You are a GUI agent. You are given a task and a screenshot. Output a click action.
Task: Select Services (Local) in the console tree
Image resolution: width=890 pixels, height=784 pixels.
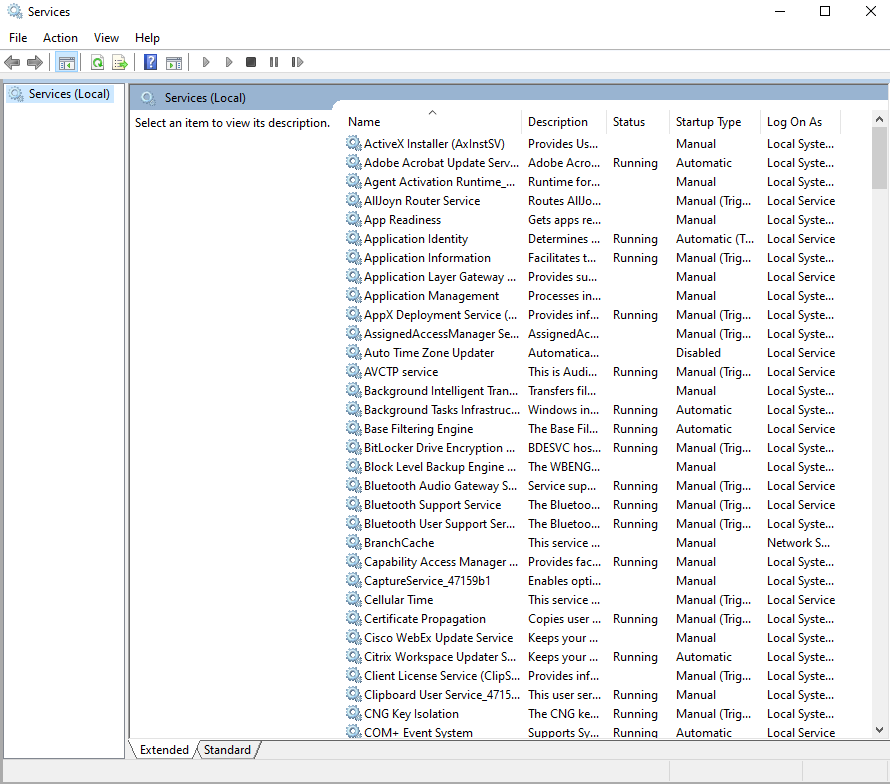pos(69,94)
